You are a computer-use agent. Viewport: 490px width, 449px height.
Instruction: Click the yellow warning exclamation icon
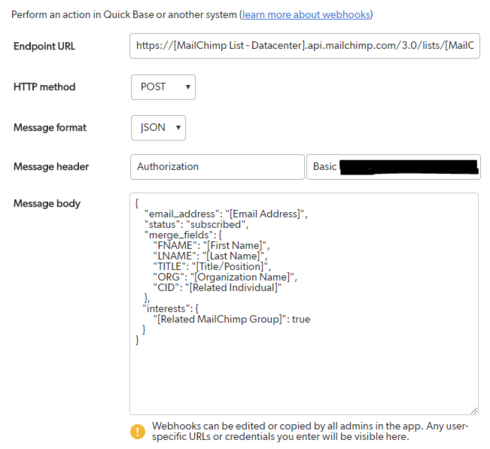point(138,431)
